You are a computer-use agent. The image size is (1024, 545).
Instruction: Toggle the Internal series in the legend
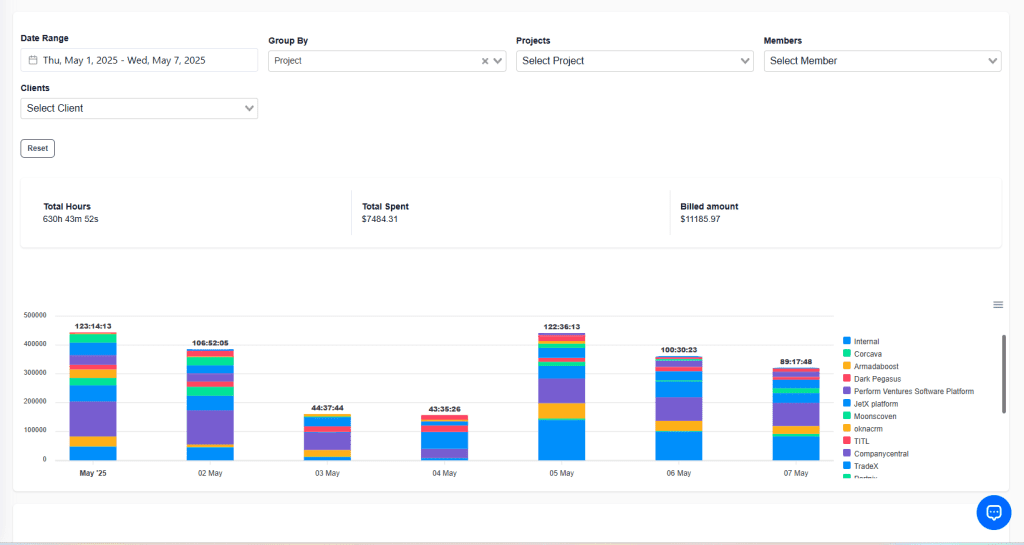point(866,341)
